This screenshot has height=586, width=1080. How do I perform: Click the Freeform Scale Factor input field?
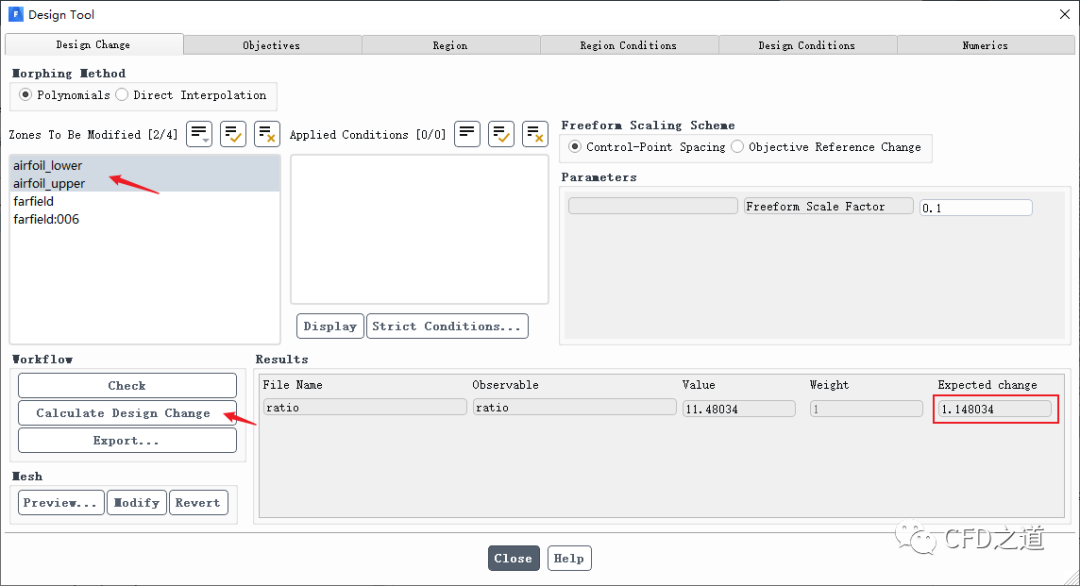point(975,207)
